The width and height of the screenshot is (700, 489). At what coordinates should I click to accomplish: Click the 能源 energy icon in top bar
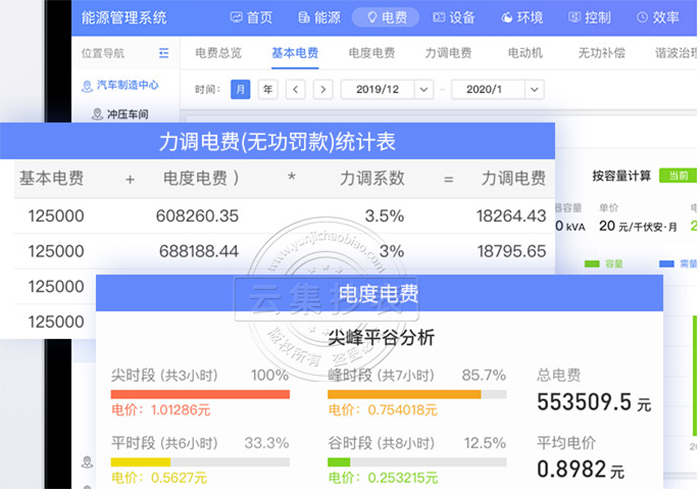point(304,17)
